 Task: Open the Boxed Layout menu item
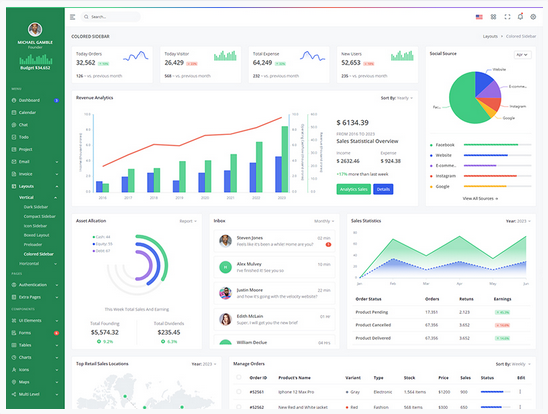pyautogui.click(x=36, y=235)
